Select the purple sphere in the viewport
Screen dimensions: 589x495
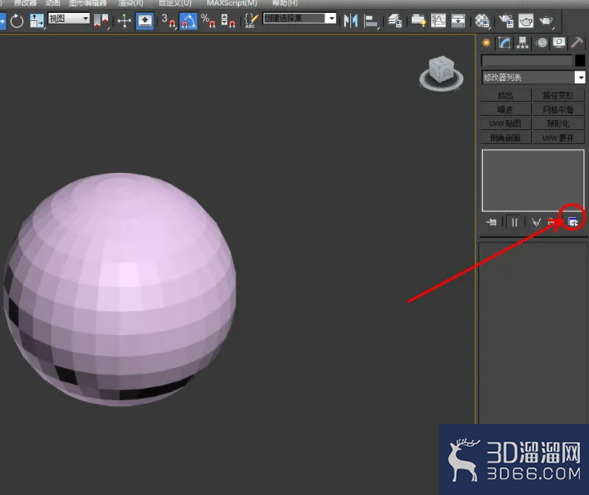119,289
